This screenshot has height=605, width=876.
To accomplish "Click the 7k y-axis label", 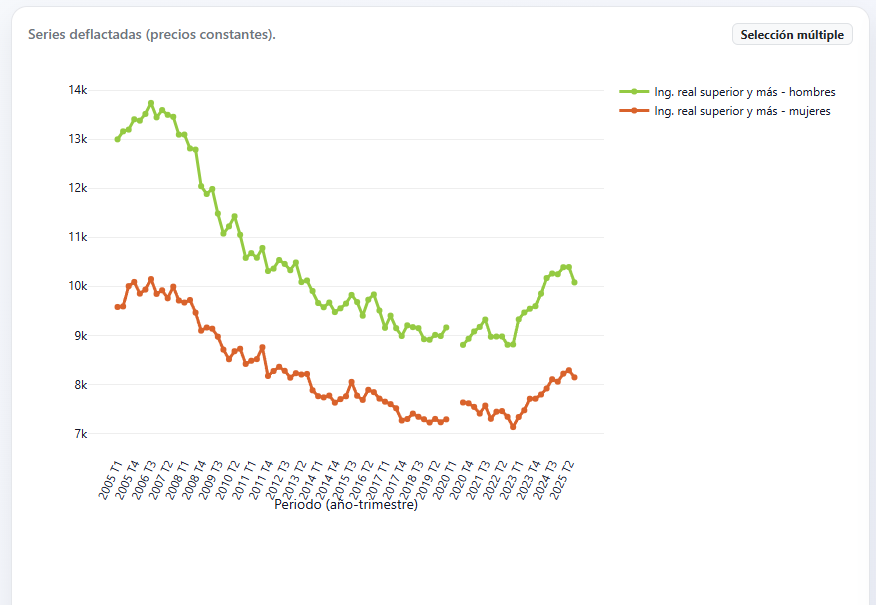I will (x=80, y=434).
